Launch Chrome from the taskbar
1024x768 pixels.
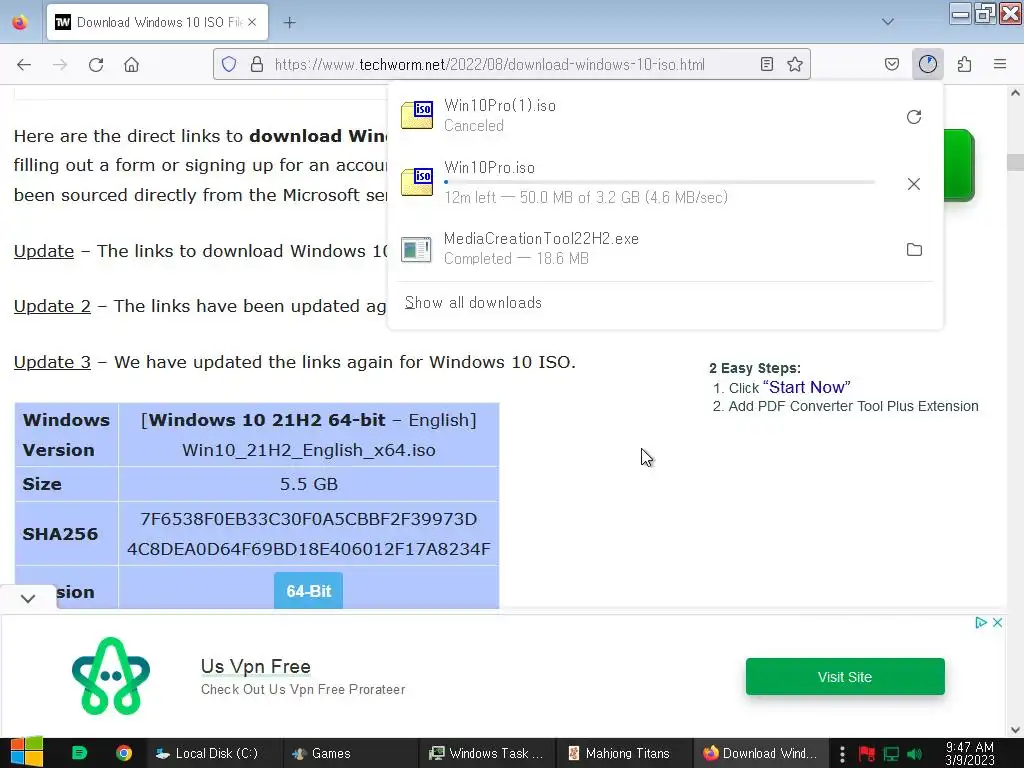(123, 753)
